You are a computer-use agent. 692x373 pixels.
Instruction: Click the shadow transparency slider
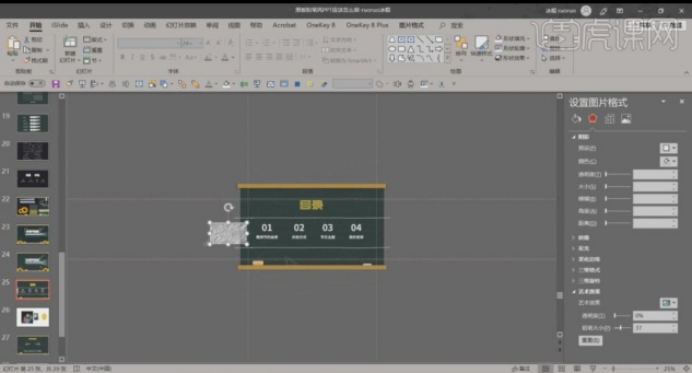pos(617,174)
